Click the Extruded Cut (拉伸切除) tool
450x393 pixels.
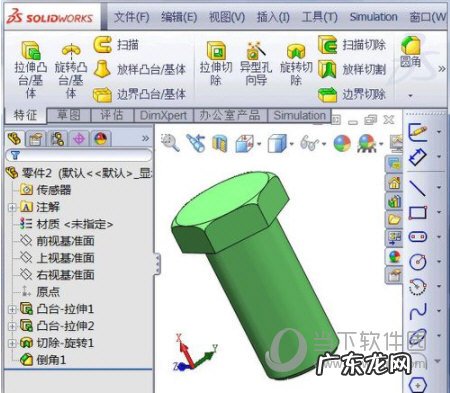click(x=216, y=63)
